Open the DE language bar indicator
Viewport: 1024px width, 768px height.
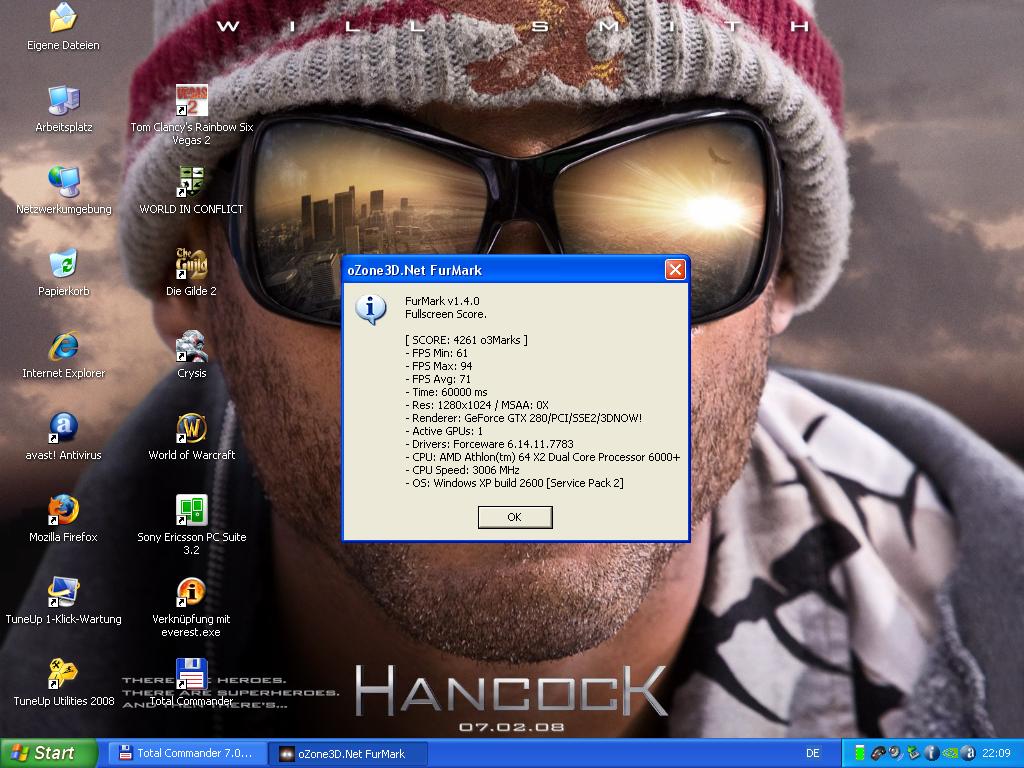pyautogui.click(x=812, y=753)
